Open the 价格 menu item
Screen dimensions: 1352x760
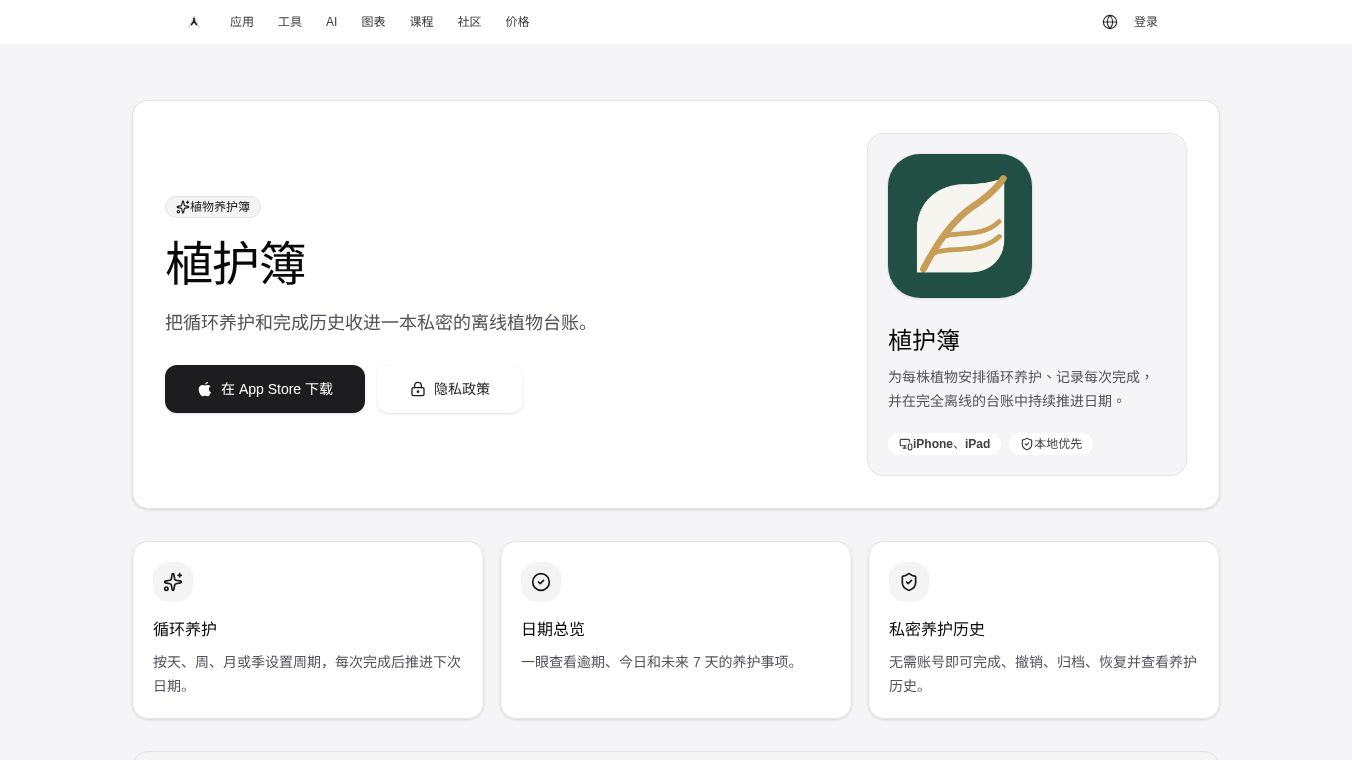518,22
